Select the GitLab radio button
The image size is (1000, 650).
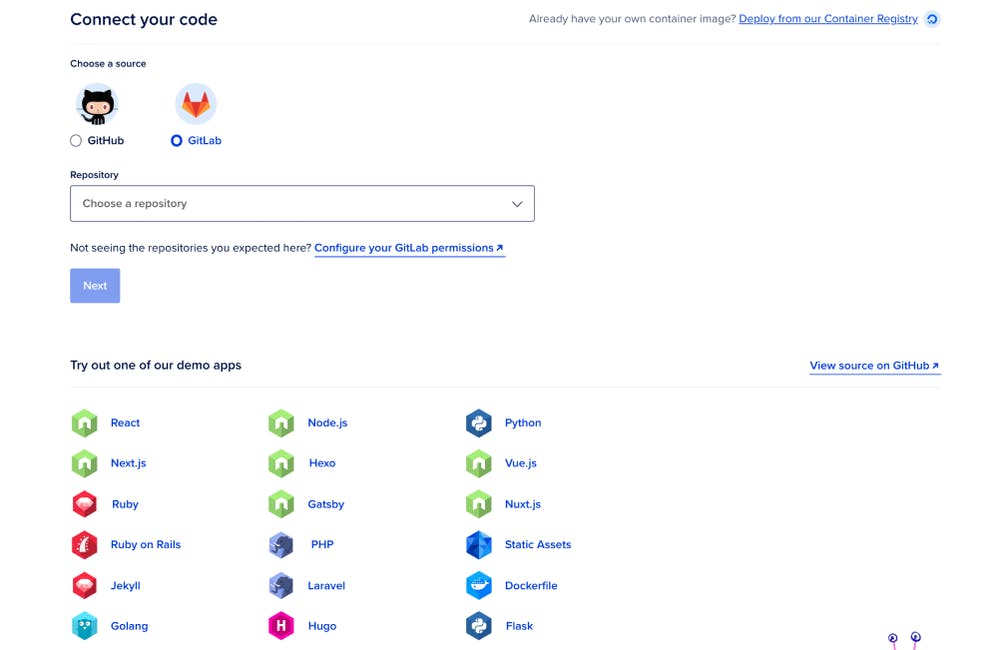coord(176,141)
